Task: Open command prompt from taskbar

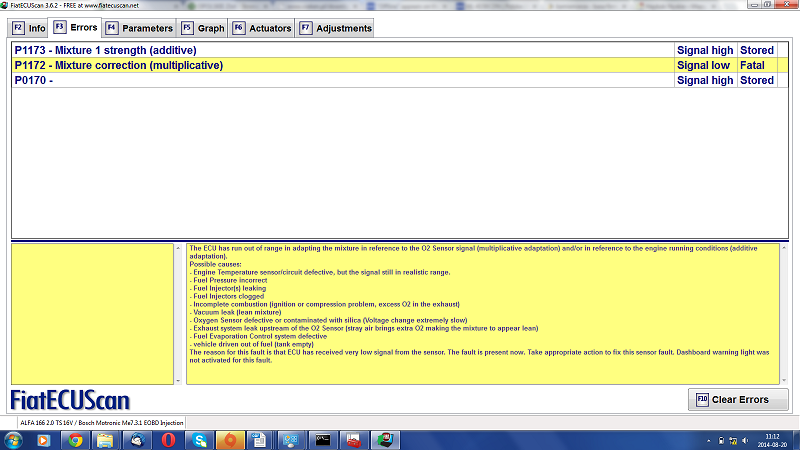Action: pos(322,440)
